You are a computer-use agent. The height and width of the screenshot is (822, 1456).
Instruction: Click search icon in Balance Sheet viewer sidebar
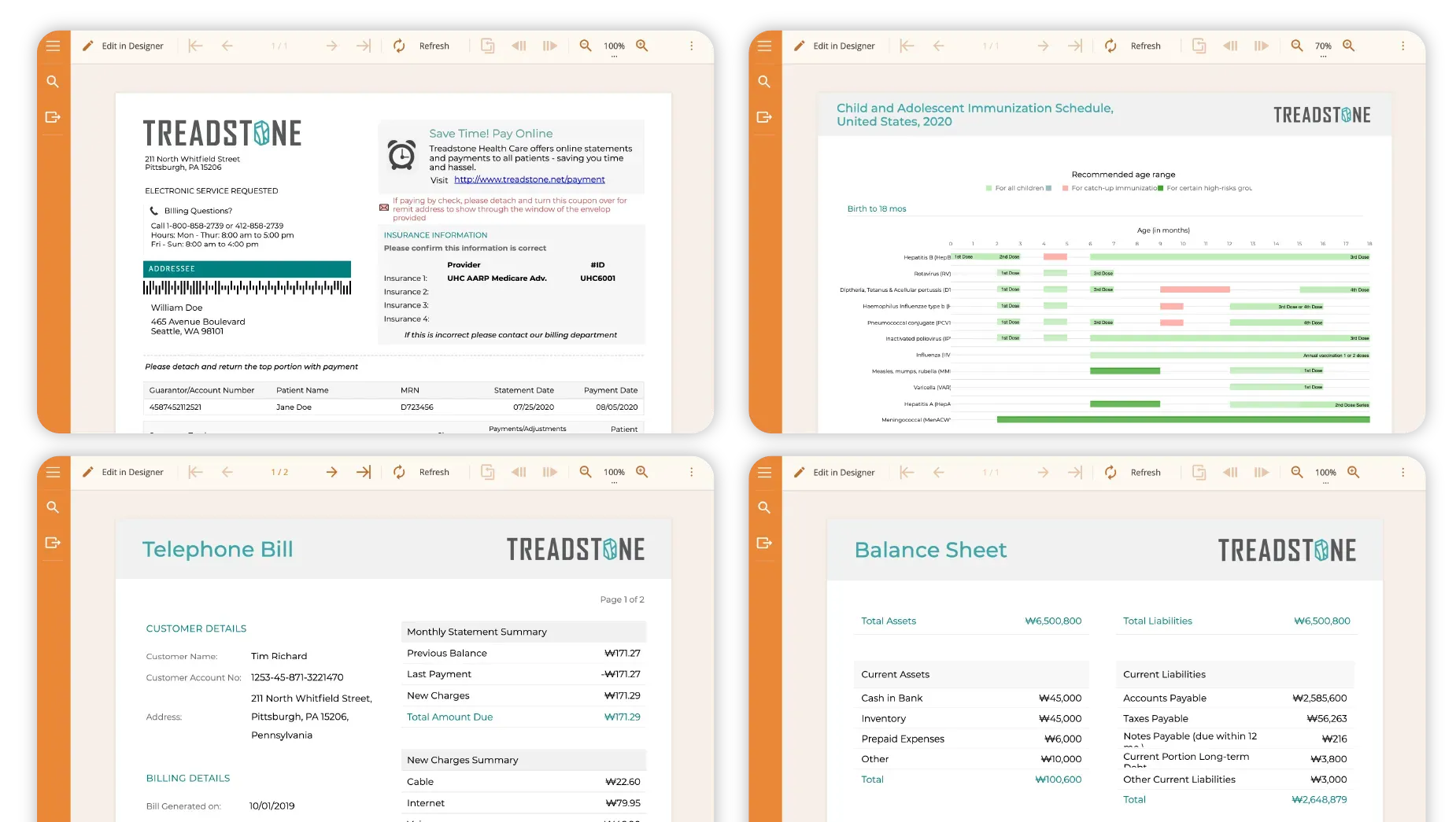[764, 507]
